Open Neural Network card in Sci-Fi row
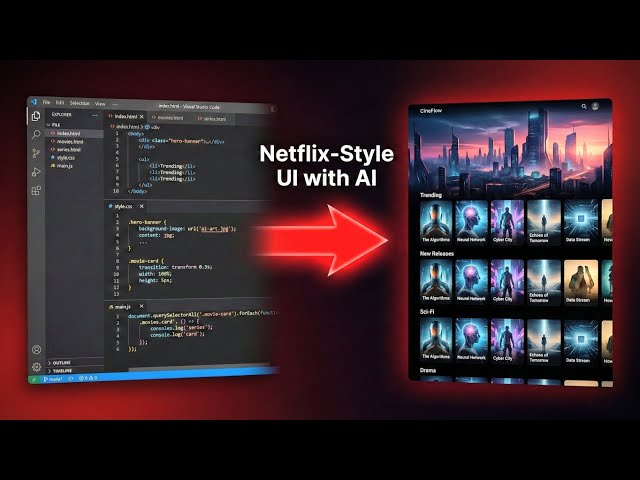Image resolution: width=640 pixels, height=480 pixels. (471, 340)
